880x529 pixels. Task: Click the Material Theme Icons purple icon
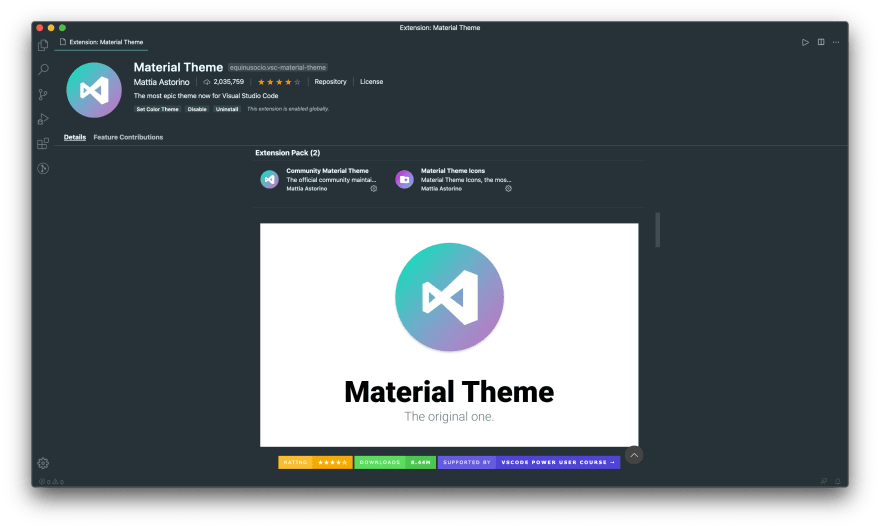click(x=404, y=180)
